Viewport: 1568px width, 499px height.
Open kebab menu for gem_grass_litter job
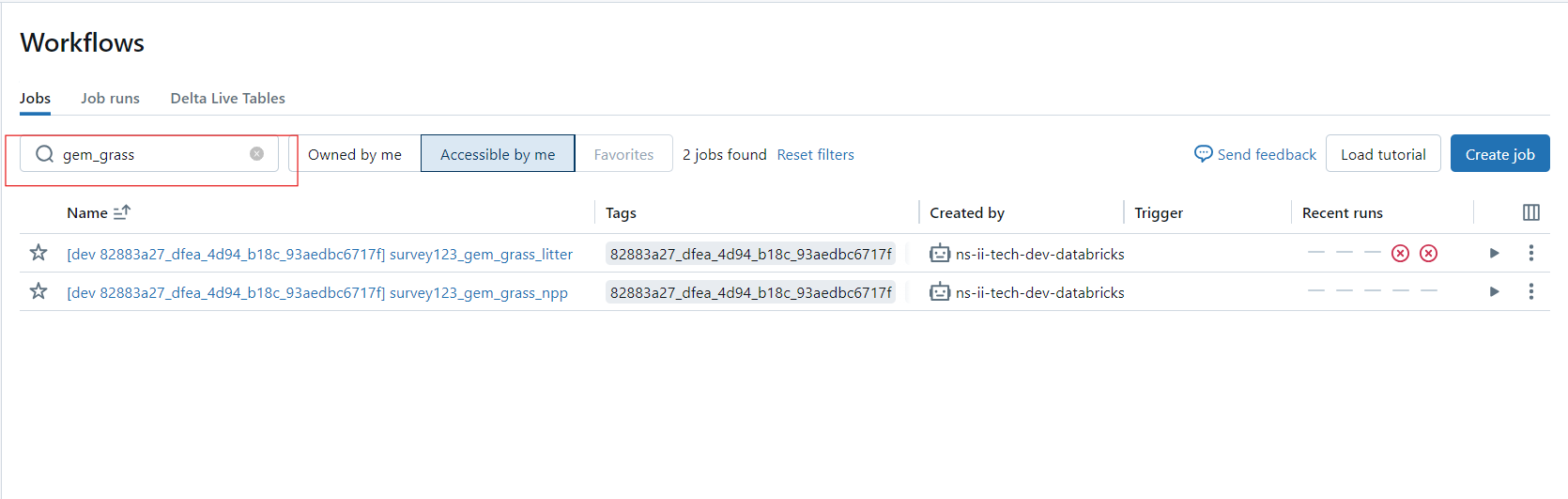(1530, 253)
